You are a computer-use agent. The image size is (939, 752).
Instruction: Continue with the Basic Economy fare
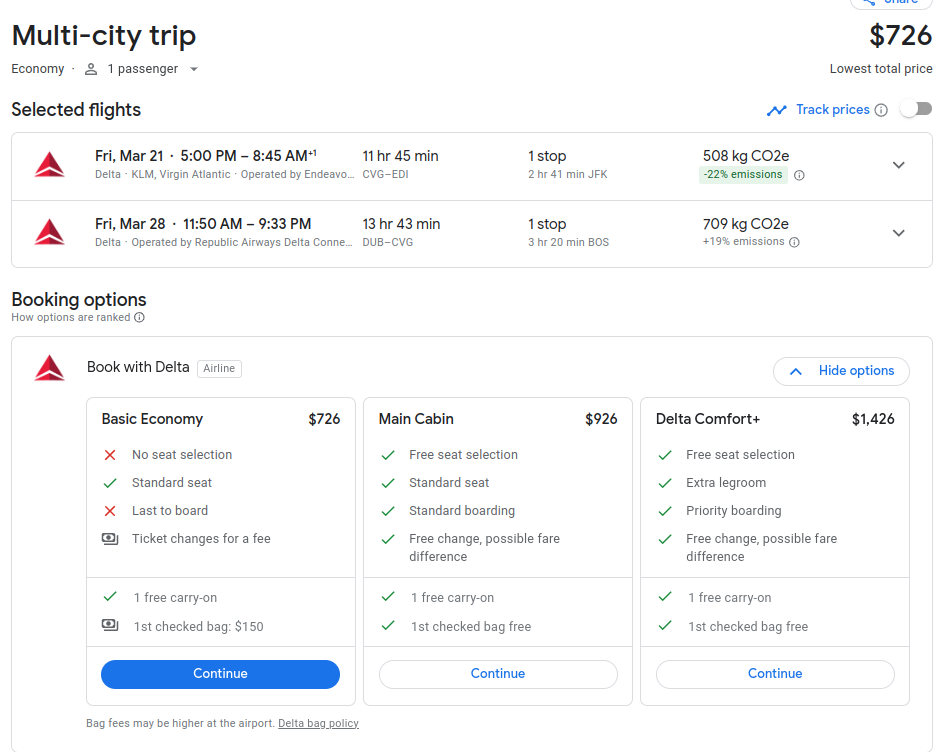(x=220, y=674)
